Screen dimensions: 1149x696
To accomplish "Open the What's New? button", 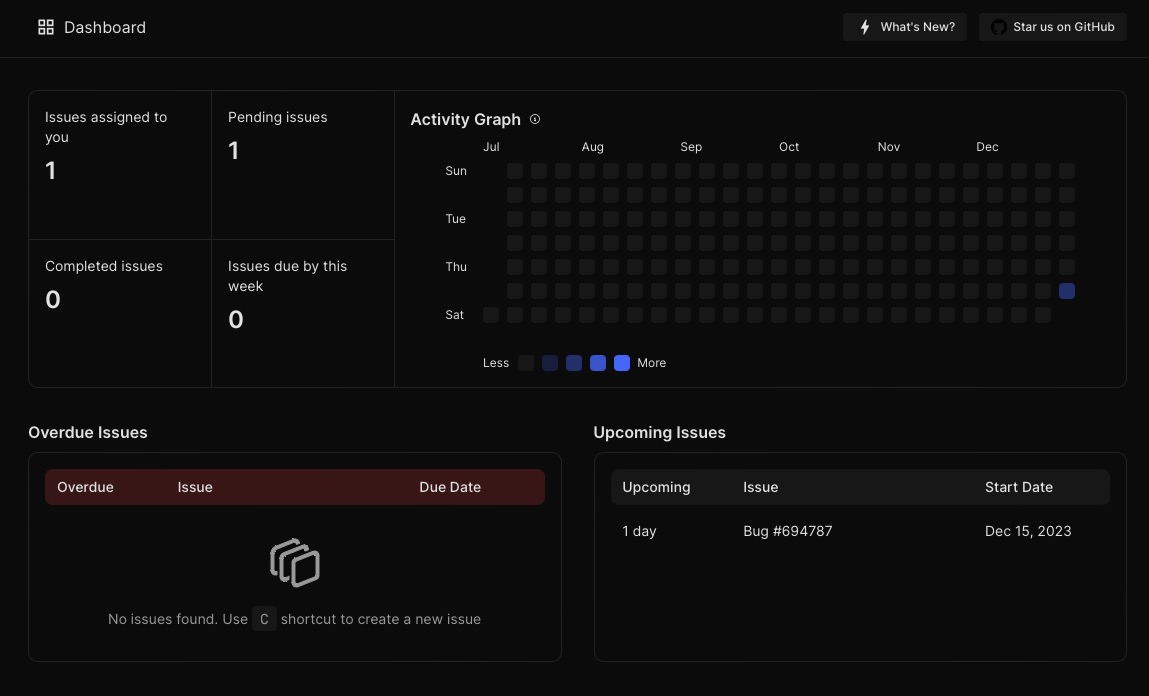I will (x=905, y=27).
